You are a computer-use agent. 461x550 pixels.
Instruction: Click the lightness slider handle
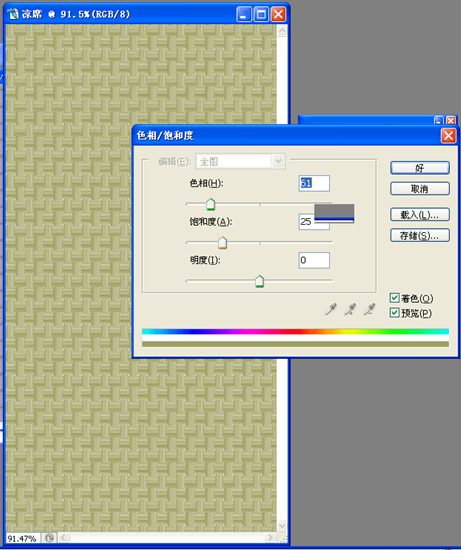[x=259, y=281]
